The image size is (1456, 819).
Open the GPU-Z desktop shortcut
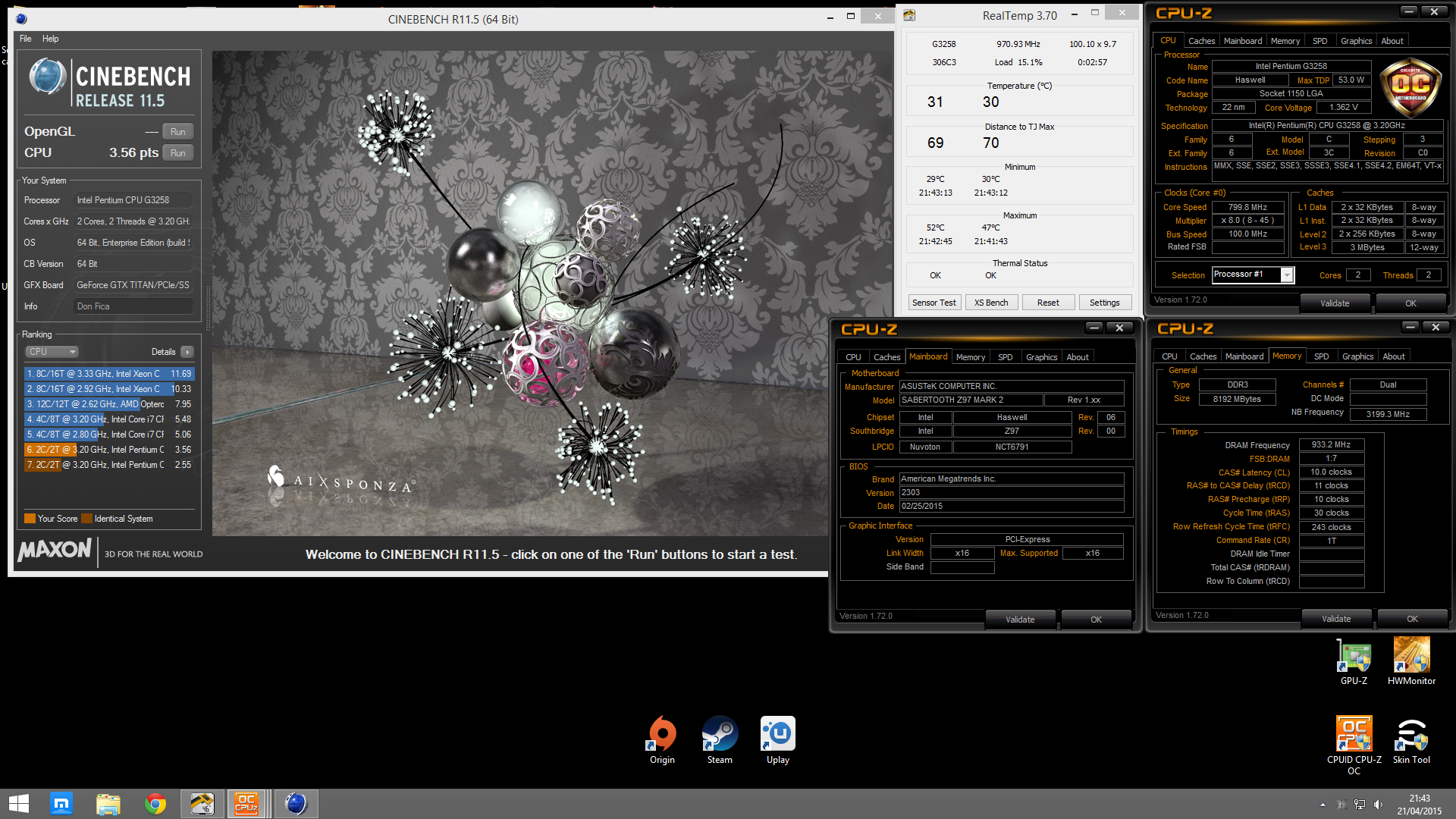click(x=1354, y=661)
